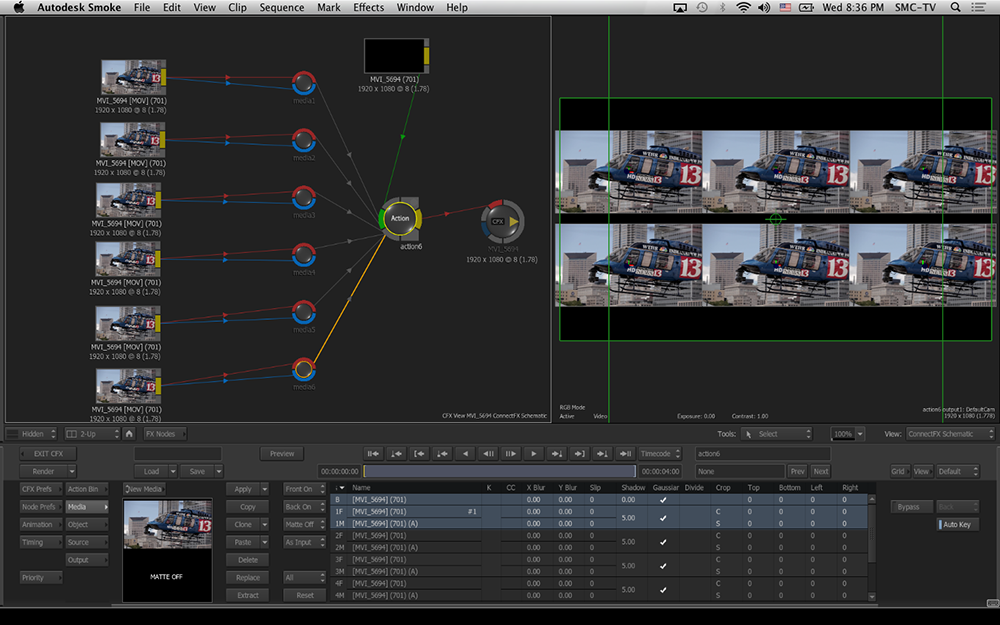This screenshot has height=625, width=1000.
Task: Toggle Gaussian checkbox in row B
Action: (662, 499)
